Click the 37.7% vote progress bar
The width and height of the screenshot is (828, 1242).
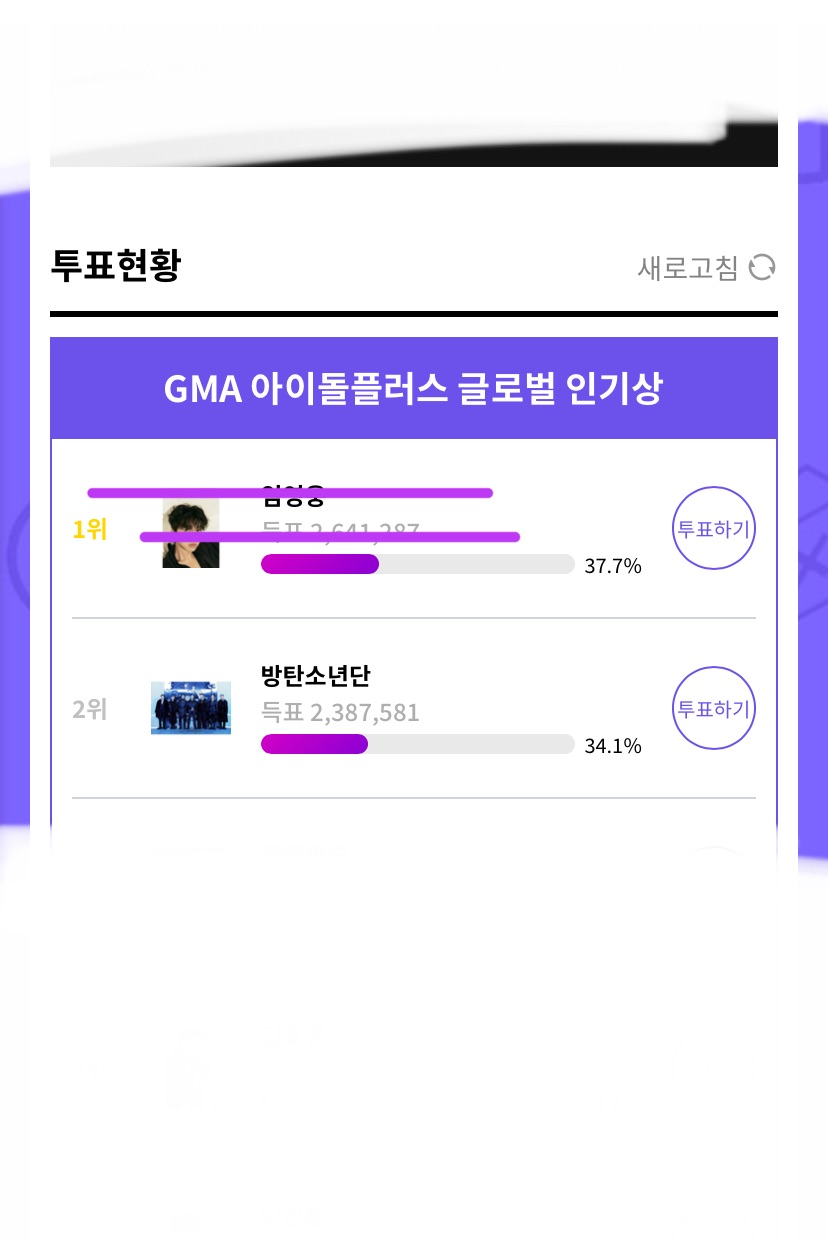click(x=417, y=564)
